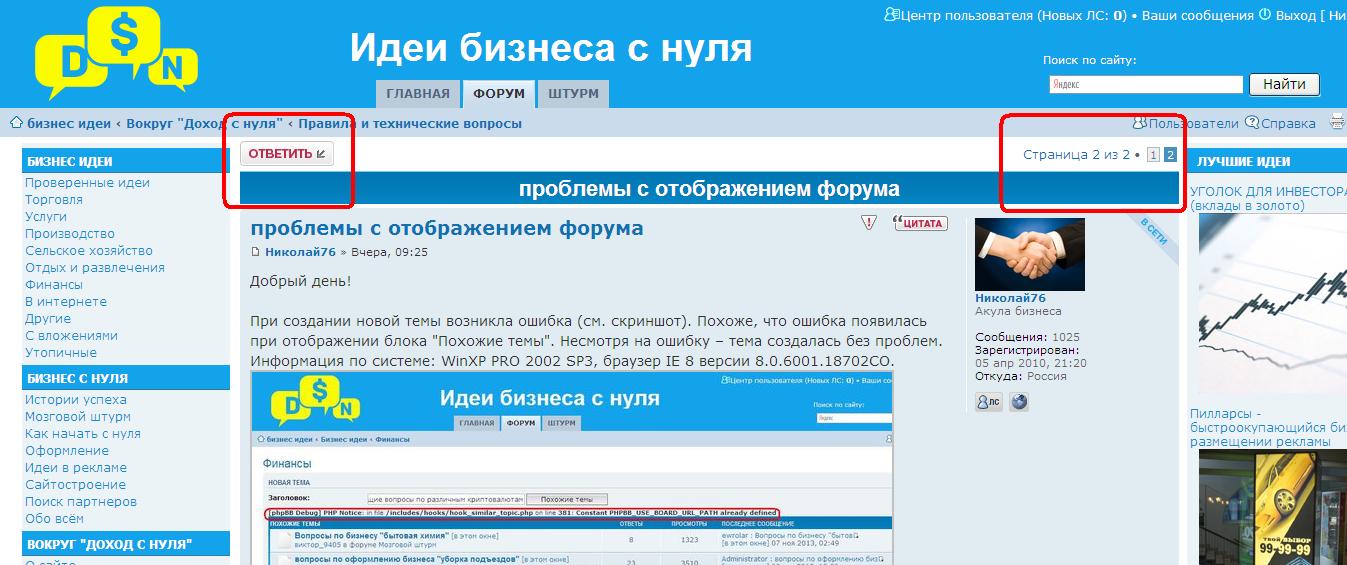The height and width of the screenshot is (565, 1347).
Task: Click the ОТВЕТИТЬ reply button
Action: pyautogui.click(x=286, y=154)
